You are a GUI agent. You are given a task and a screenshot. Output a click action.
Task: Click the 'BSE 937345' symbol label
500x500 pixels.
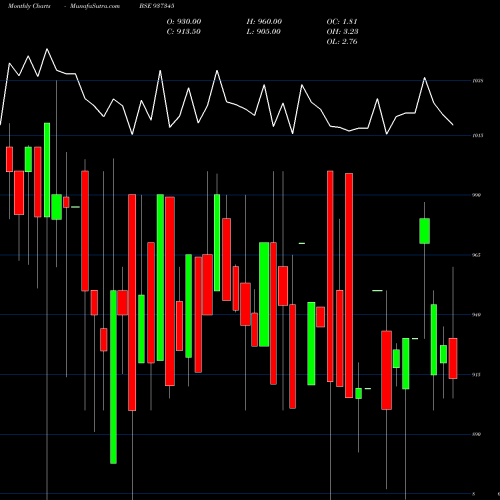tap(157, 6)
